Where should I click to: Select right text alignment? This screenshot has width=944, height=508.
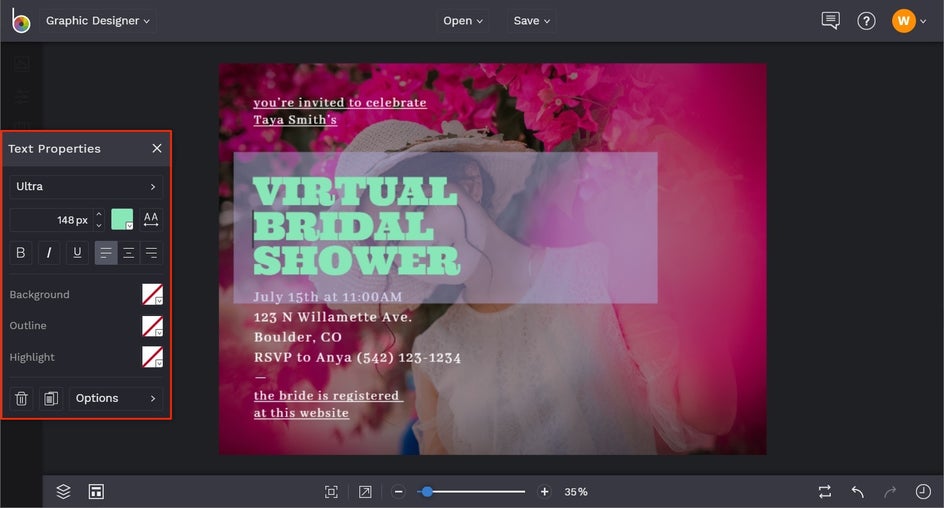152,253
